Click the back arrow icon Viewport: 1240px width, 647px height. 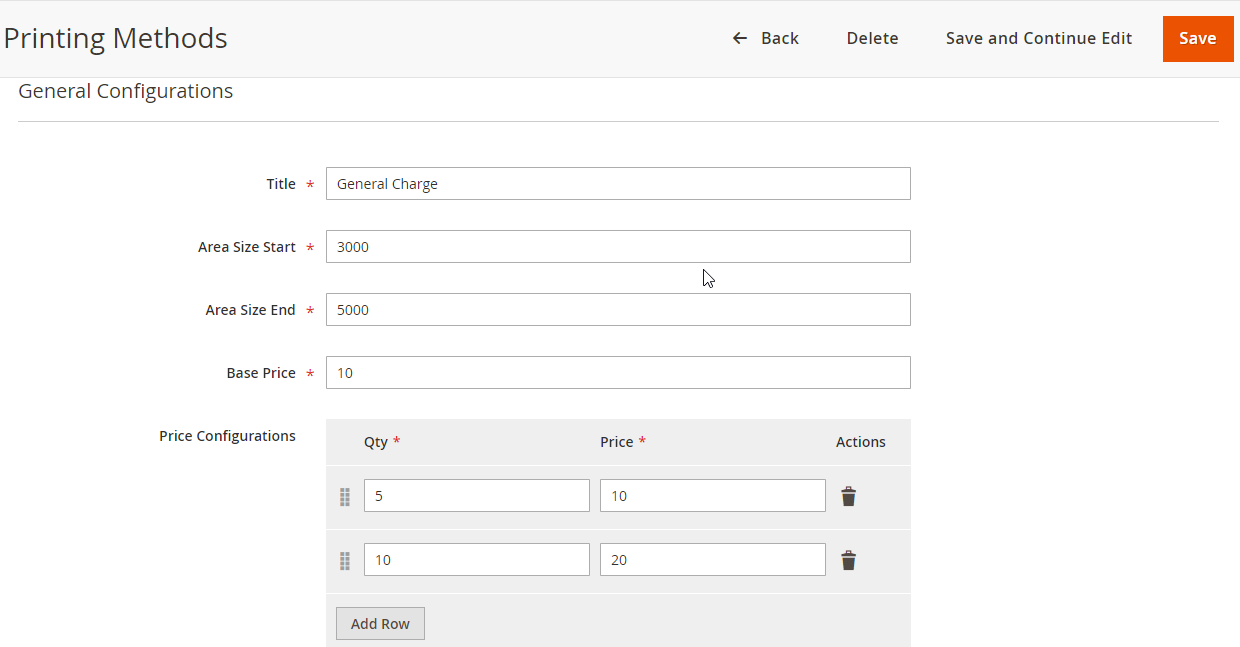click(x=739, y=38)
